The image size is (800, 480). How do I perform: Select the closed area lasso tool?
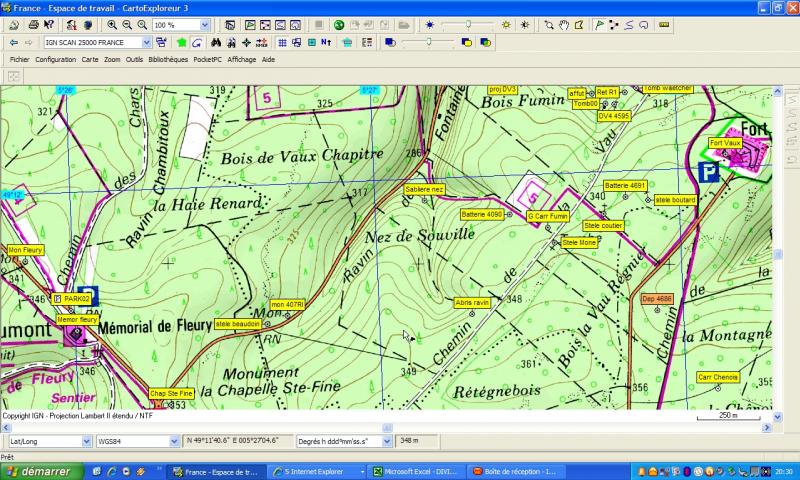643,24
